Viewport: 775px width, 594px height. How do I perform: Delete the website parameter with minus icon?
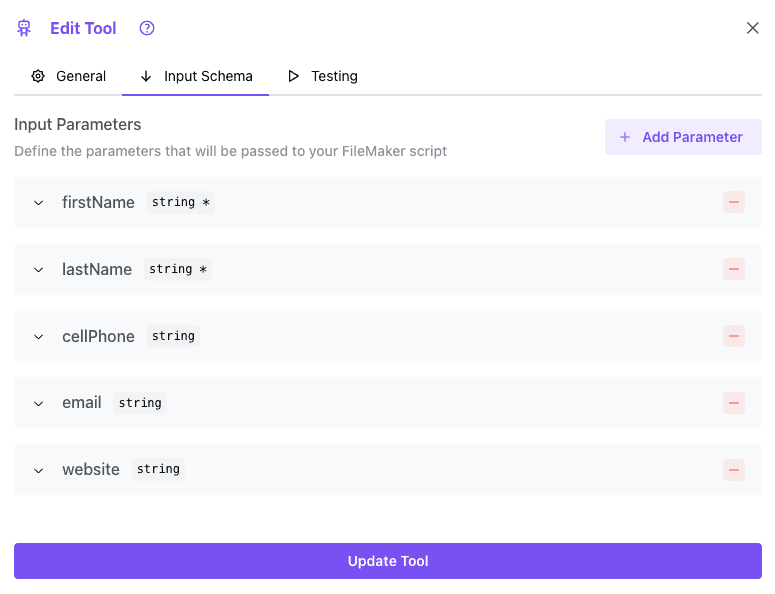point(734,470)
